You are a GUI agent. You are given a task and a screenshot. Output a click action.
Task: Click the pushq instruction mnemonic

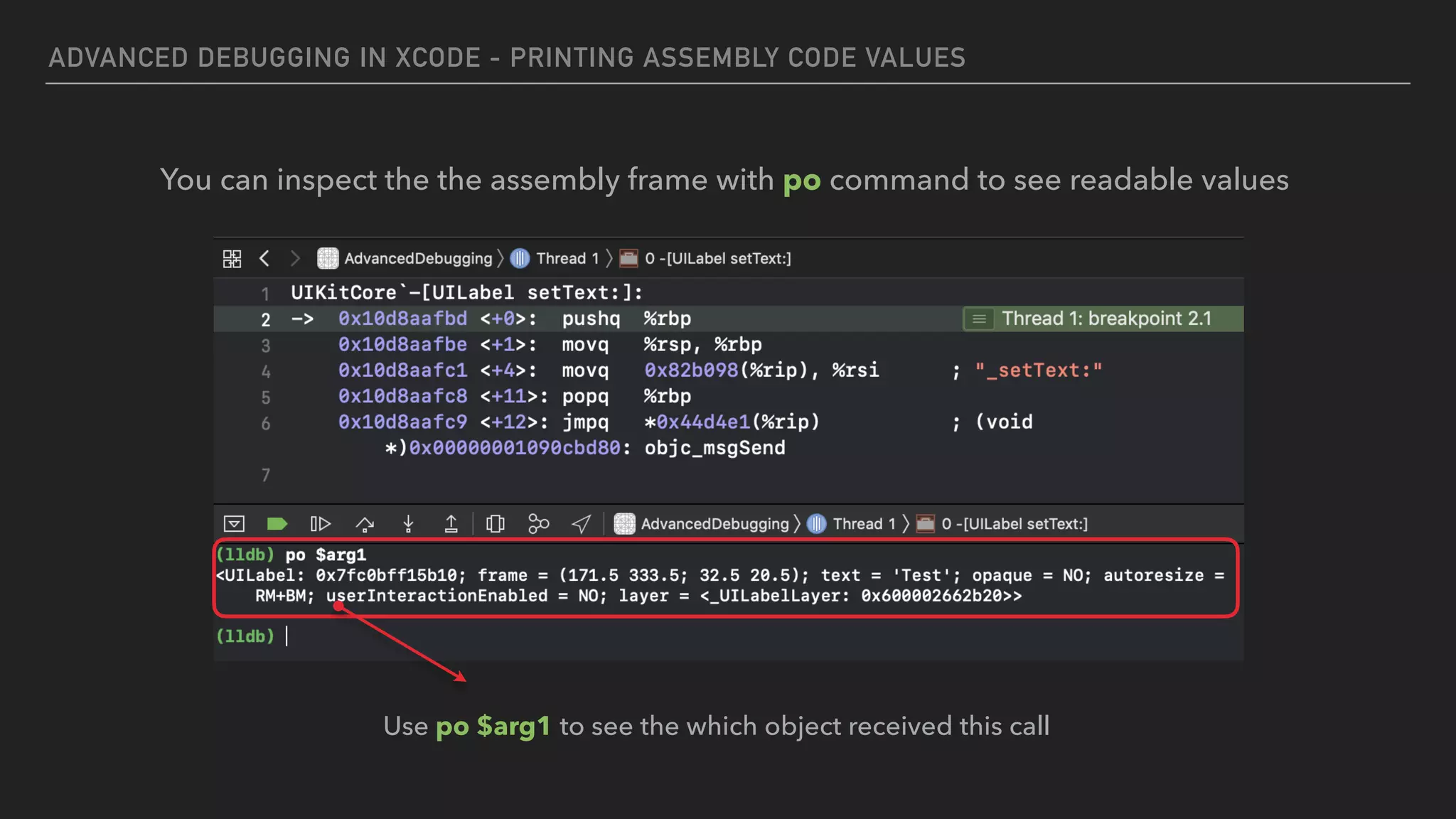click(591, 318)
